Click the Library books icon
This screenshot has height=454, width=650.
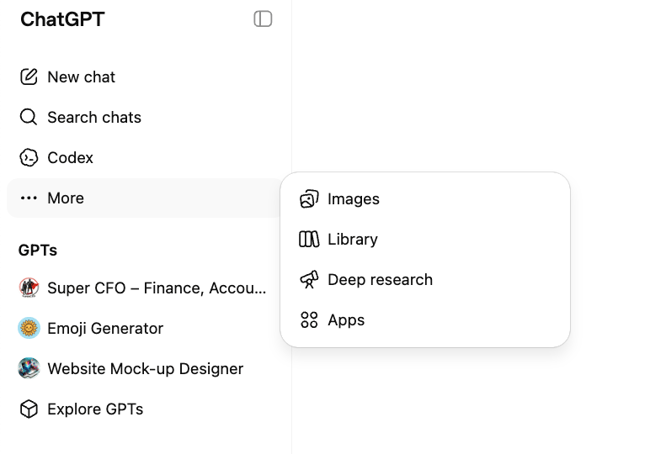(x=309, y=239)
